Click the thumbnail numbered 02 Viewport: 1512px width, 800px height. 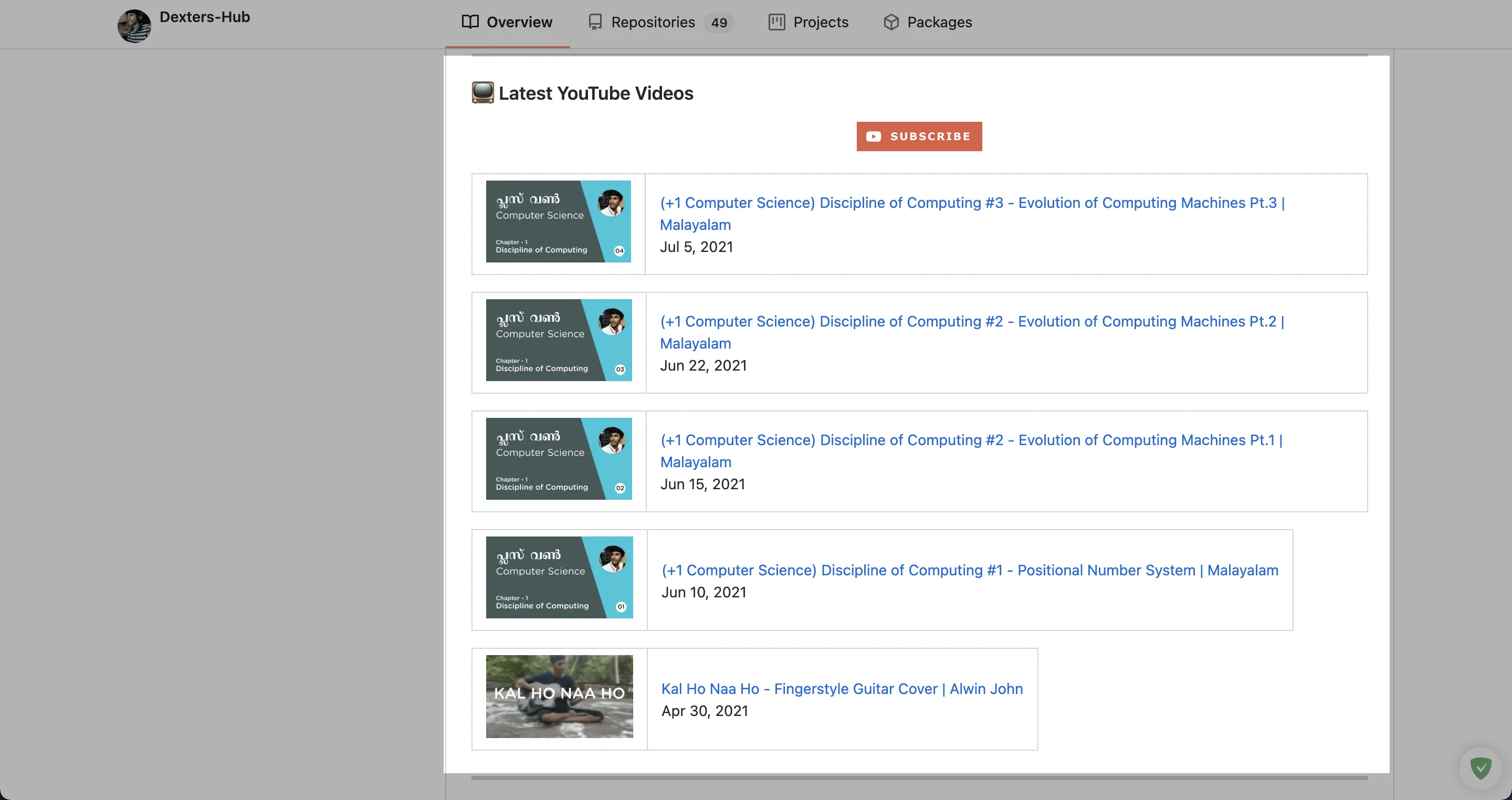tap(559, 458)
